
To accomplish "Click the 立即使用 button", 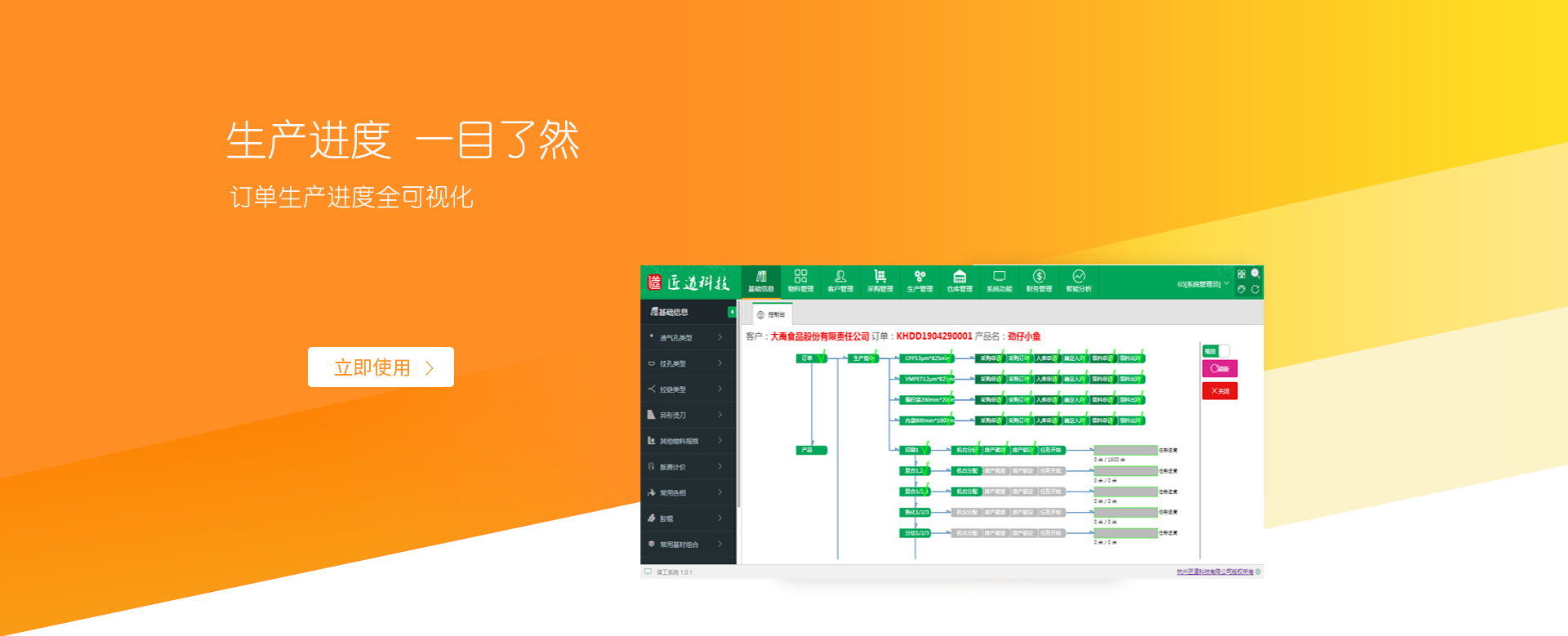I will coord(381,367).
